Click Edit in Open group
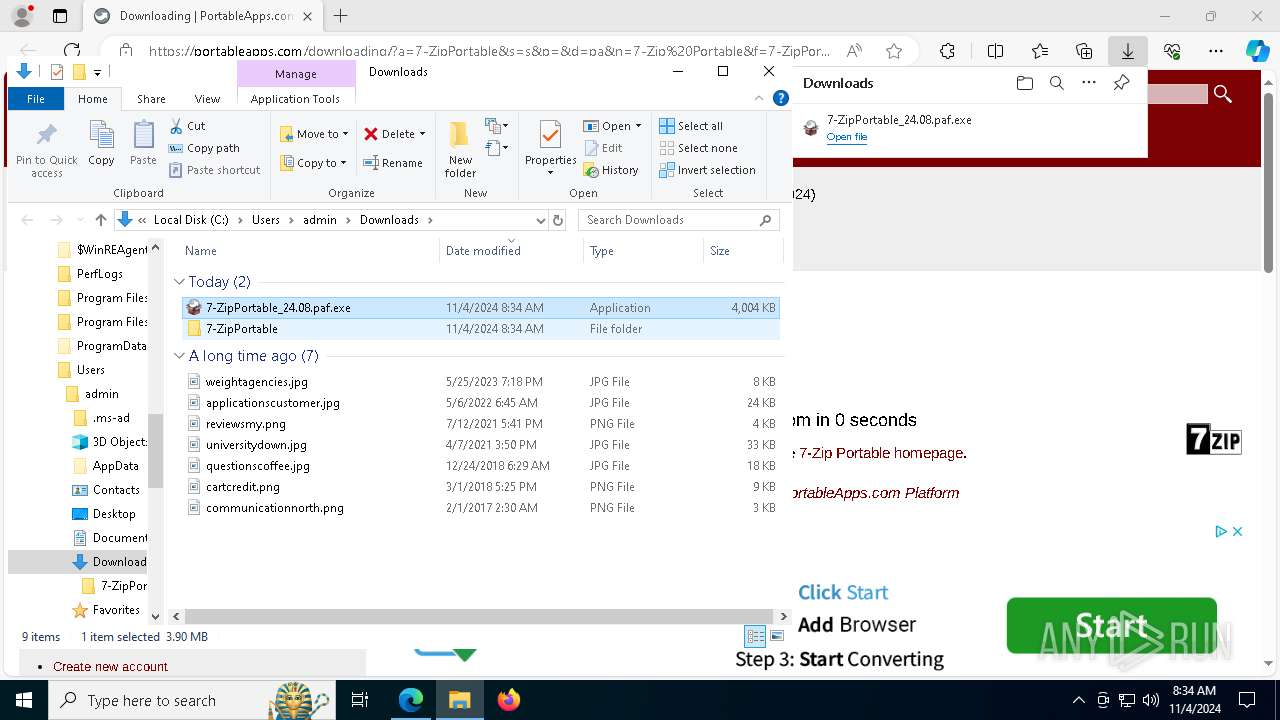The image size is (1280, 720). click(603, 148)
